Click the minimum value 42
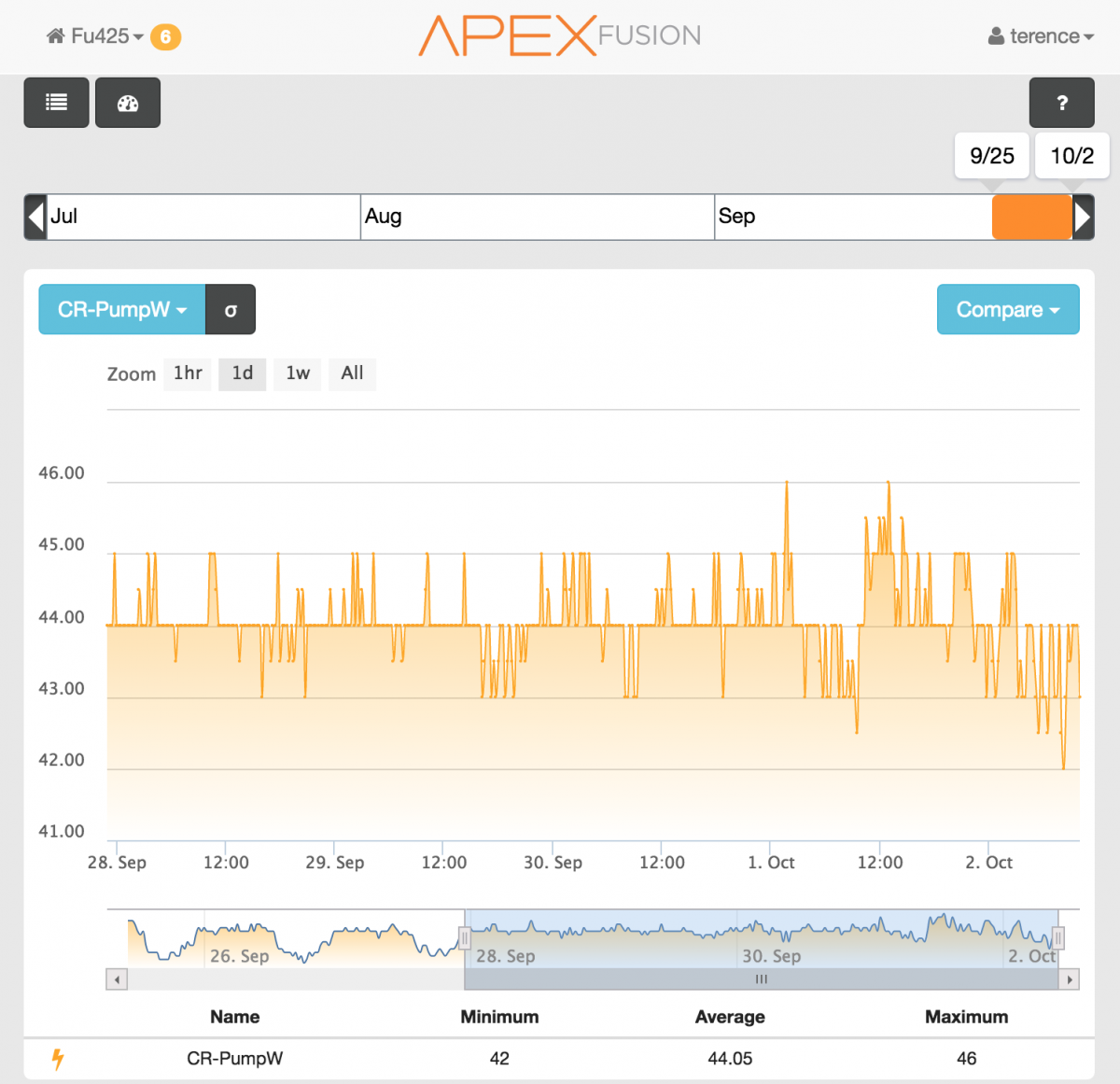Image resolution: width=1120 pixels, height=1084 pixels. 499,1059
